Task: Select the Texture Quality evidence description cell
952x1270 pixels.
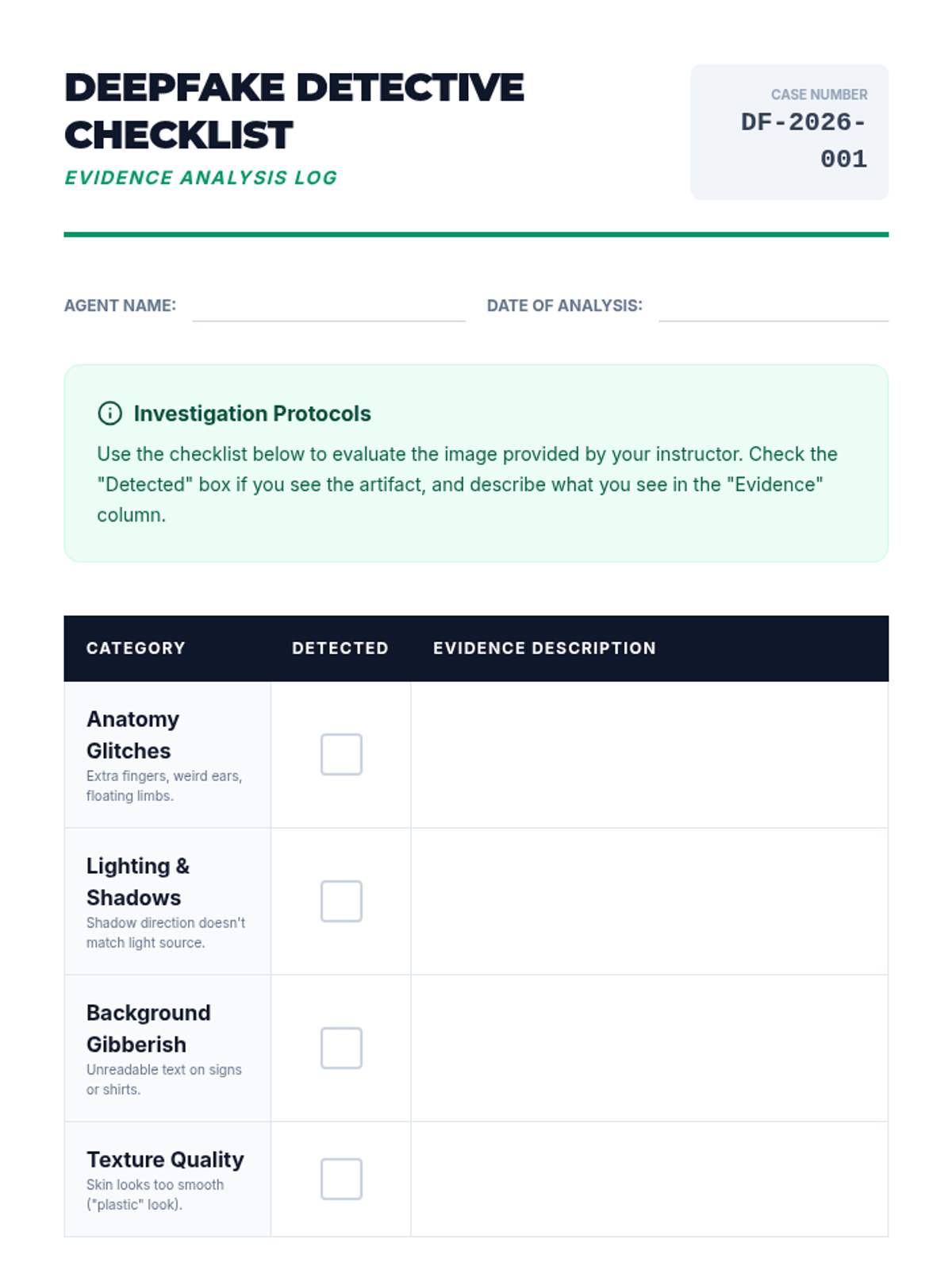Action: pyautogui.click(x=649, y=1179)
